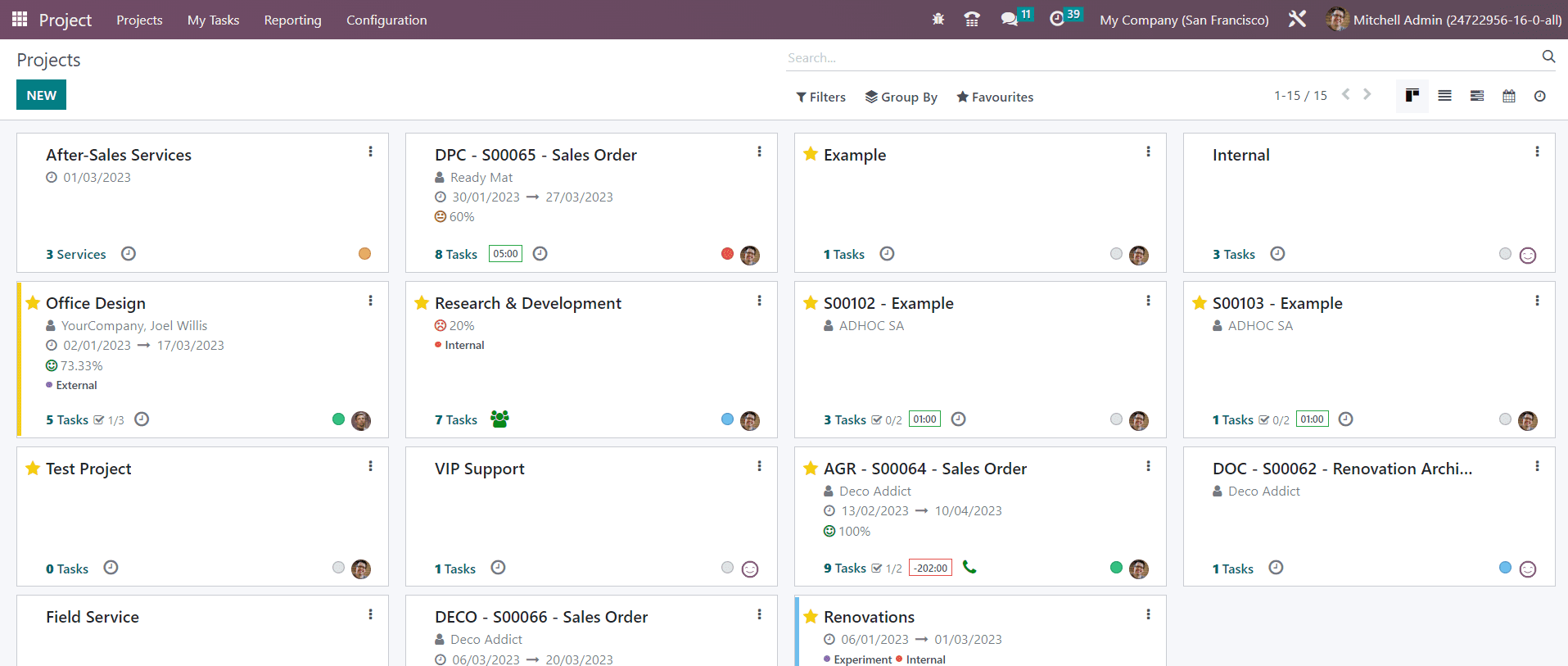1568x666 pixels.
Task: Open activity clock on Internal card
Action: [1277, 254]
